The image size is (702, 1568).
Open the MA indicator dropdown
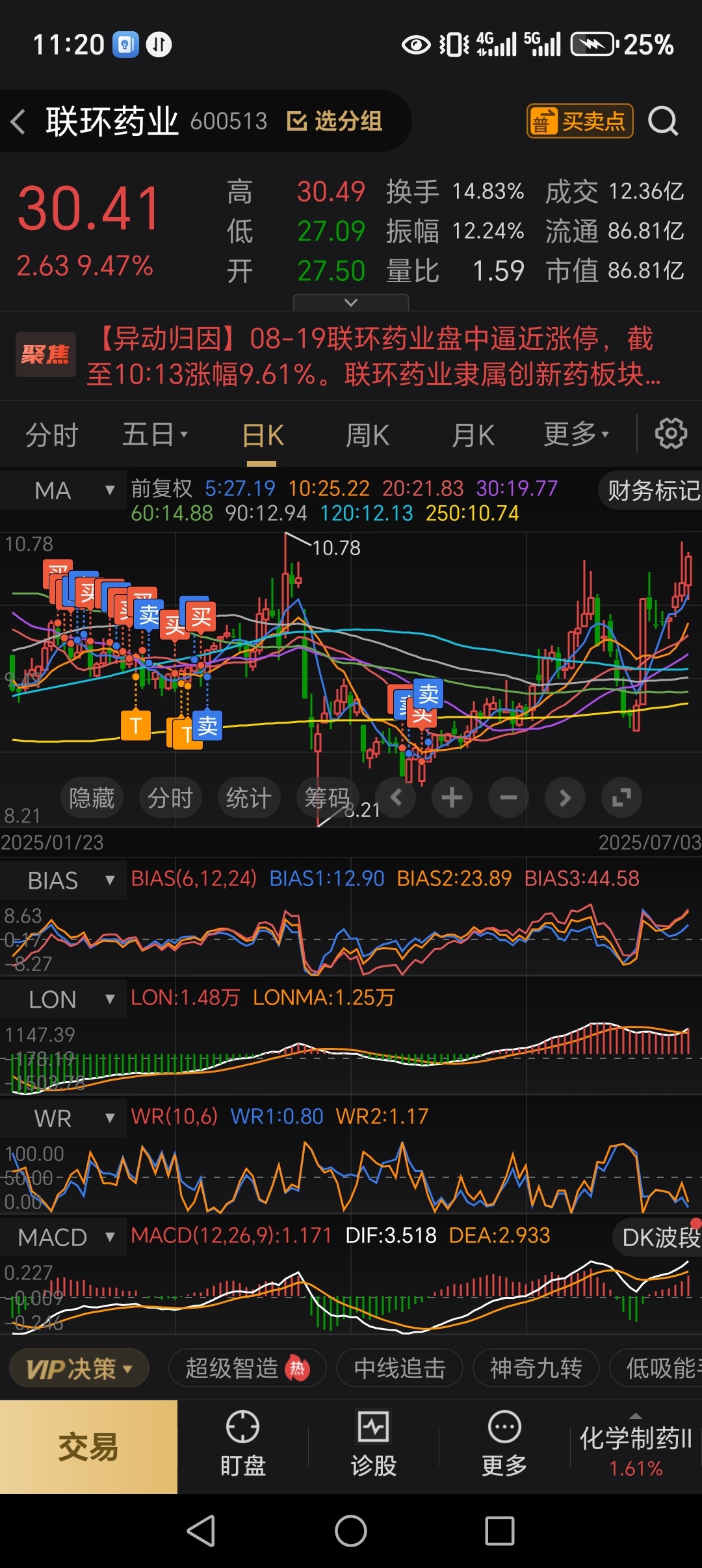[x=63, y=490]
